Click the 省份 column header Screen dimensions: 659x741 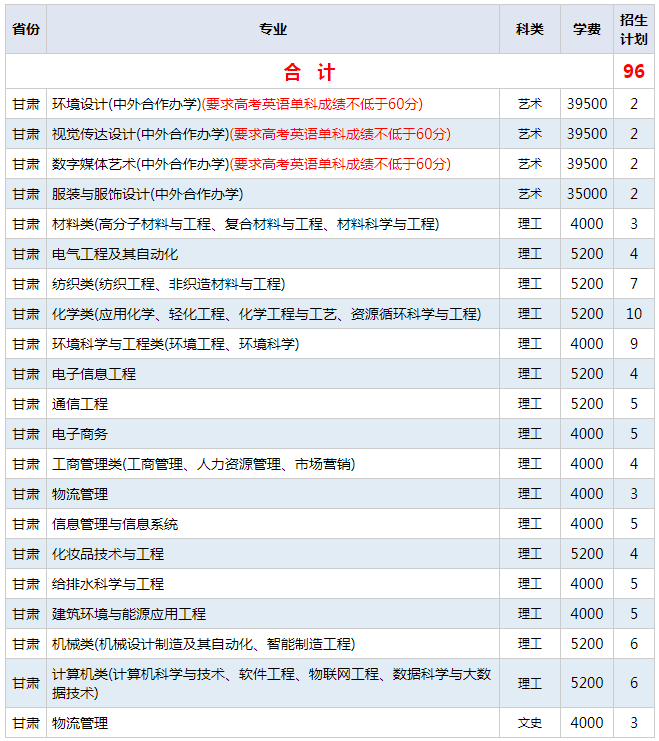click(x=26, y=29)
